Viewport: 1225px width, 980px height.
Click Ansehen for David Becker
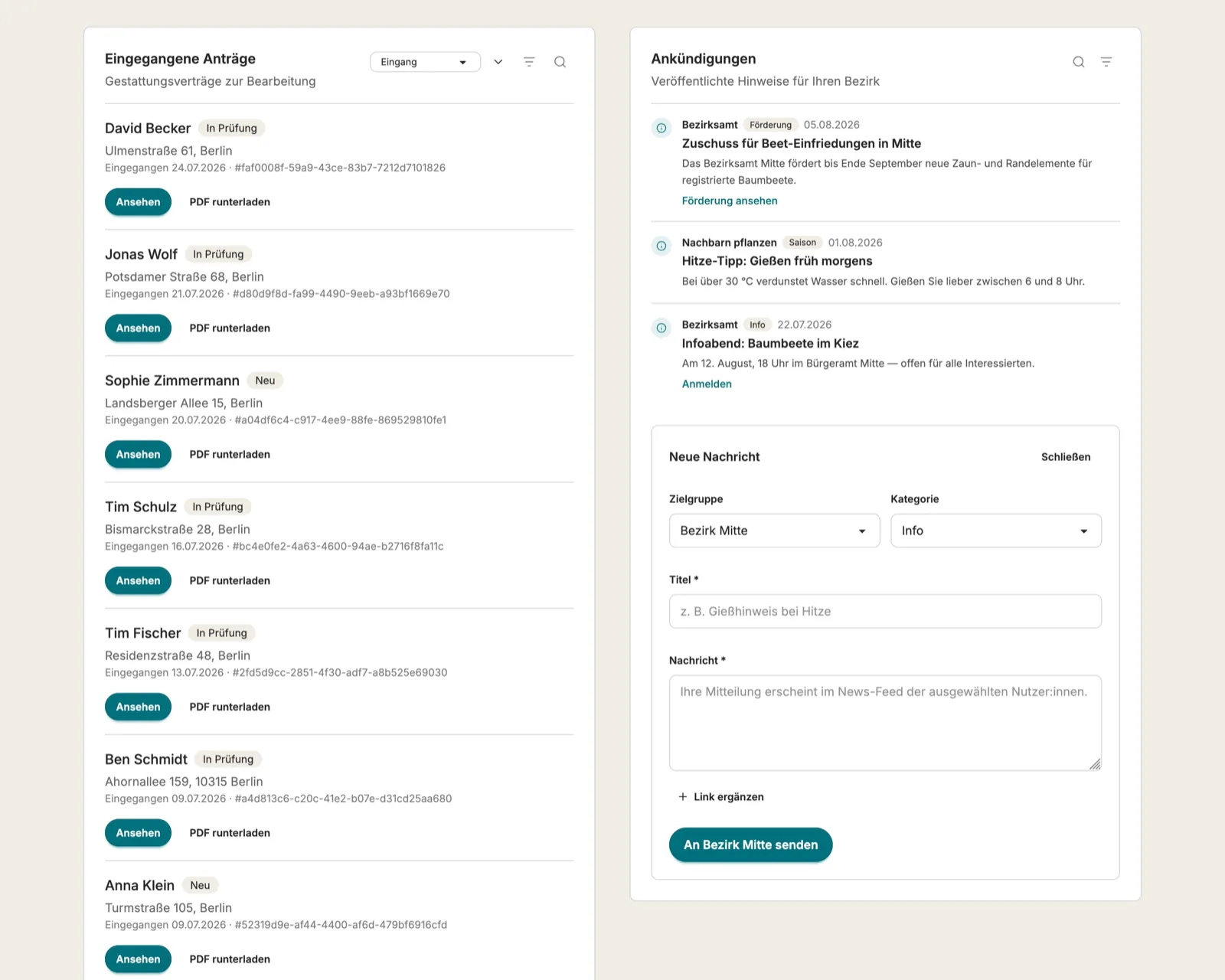[138, 202]
